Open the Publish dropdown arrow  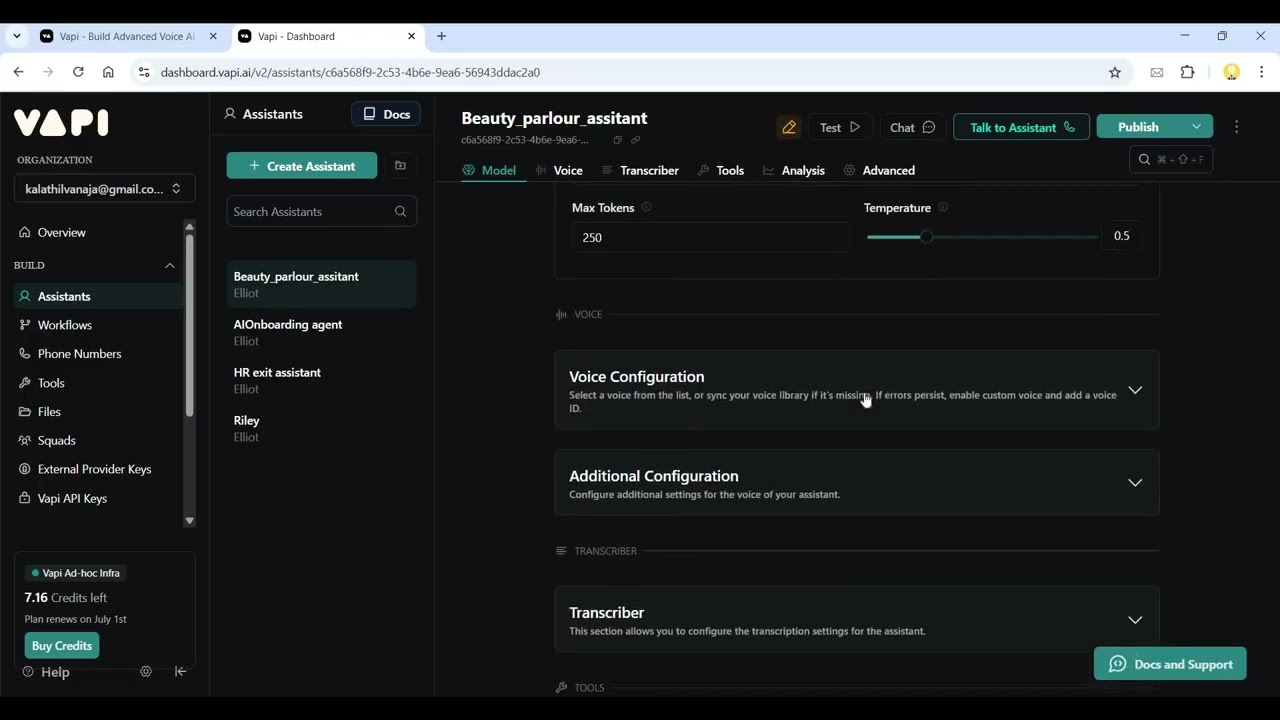(x=1197, y=127)
